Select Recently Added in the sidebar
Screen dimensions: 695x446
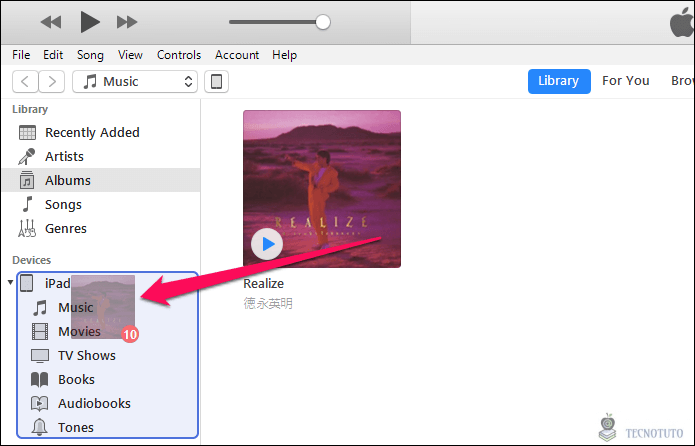(x=101, y=133)
